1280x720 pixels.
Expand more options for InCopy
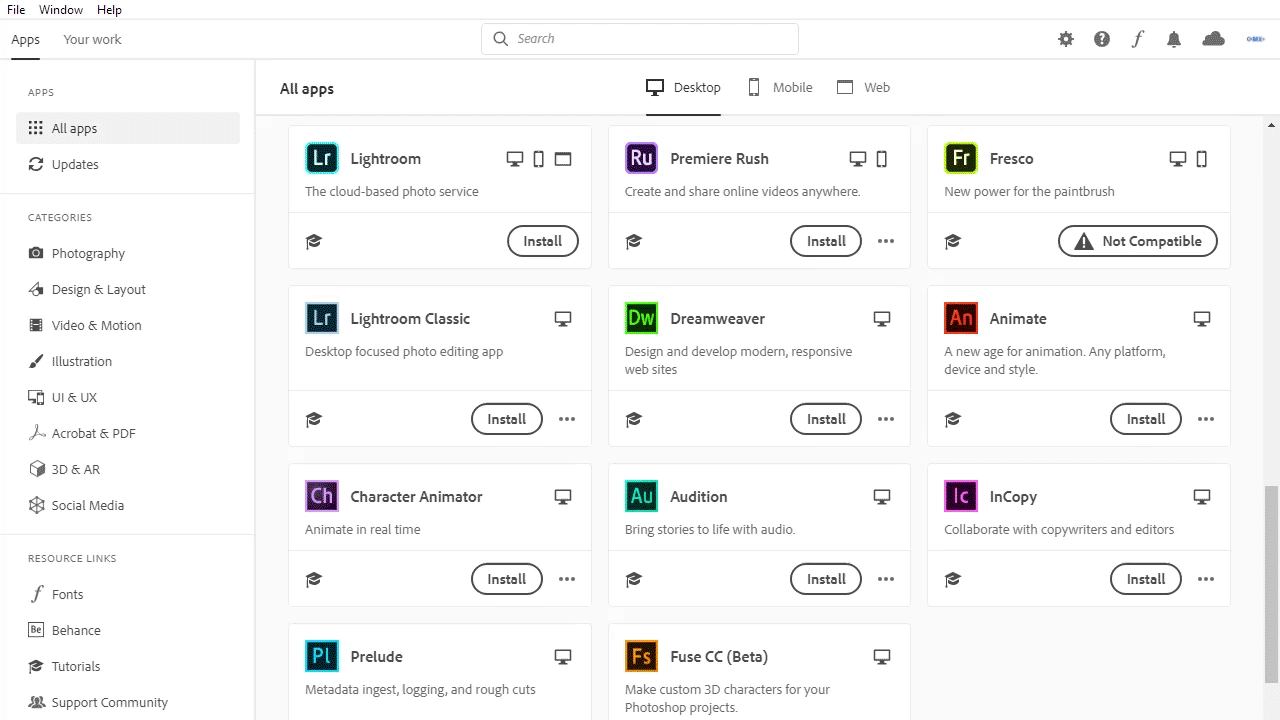pos(1206,579)
